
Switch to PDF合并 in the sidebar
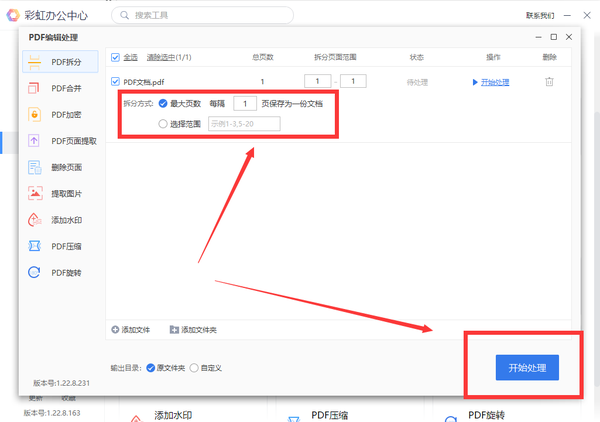click(x=62, y=89)
